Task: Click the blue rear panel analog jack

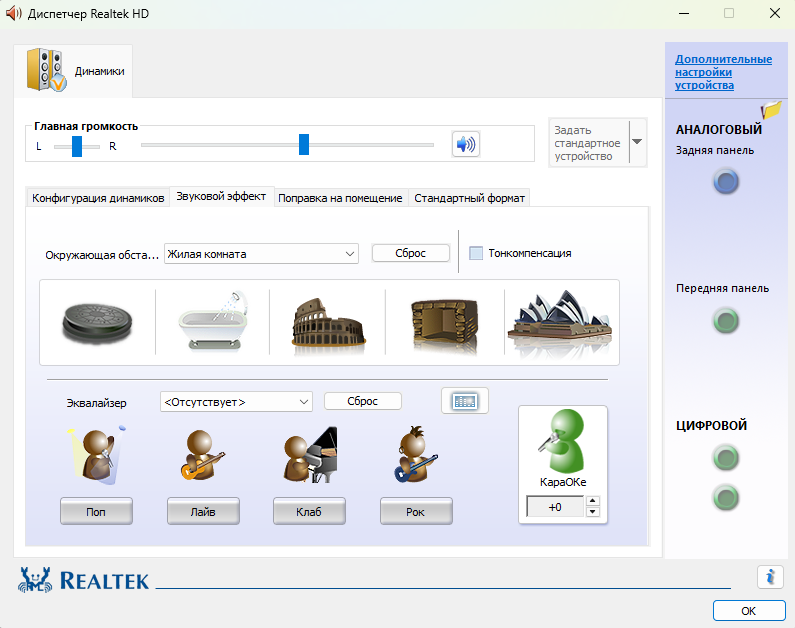Action: click(726, 182)
